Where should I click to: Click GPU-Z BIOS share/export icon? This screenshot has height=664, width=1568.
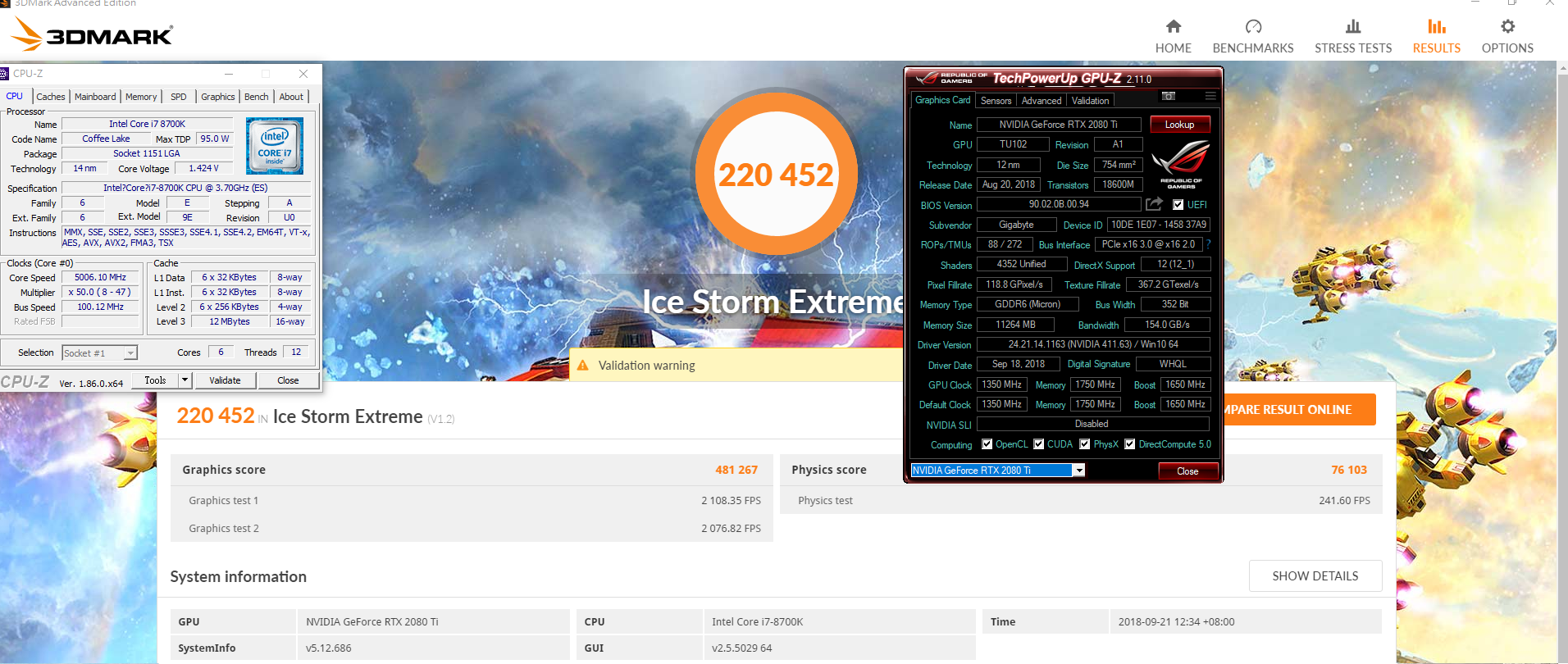point(1154,203)
